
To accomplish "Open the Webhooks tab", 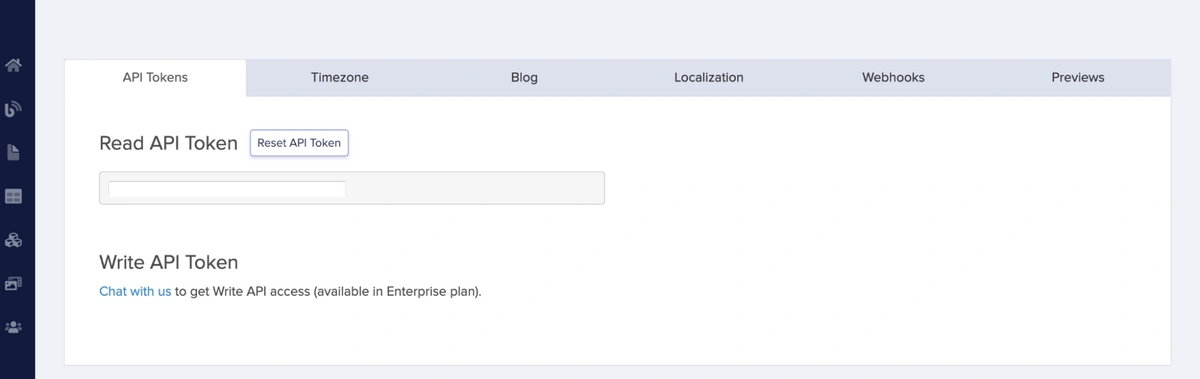I will coord(893,77).
